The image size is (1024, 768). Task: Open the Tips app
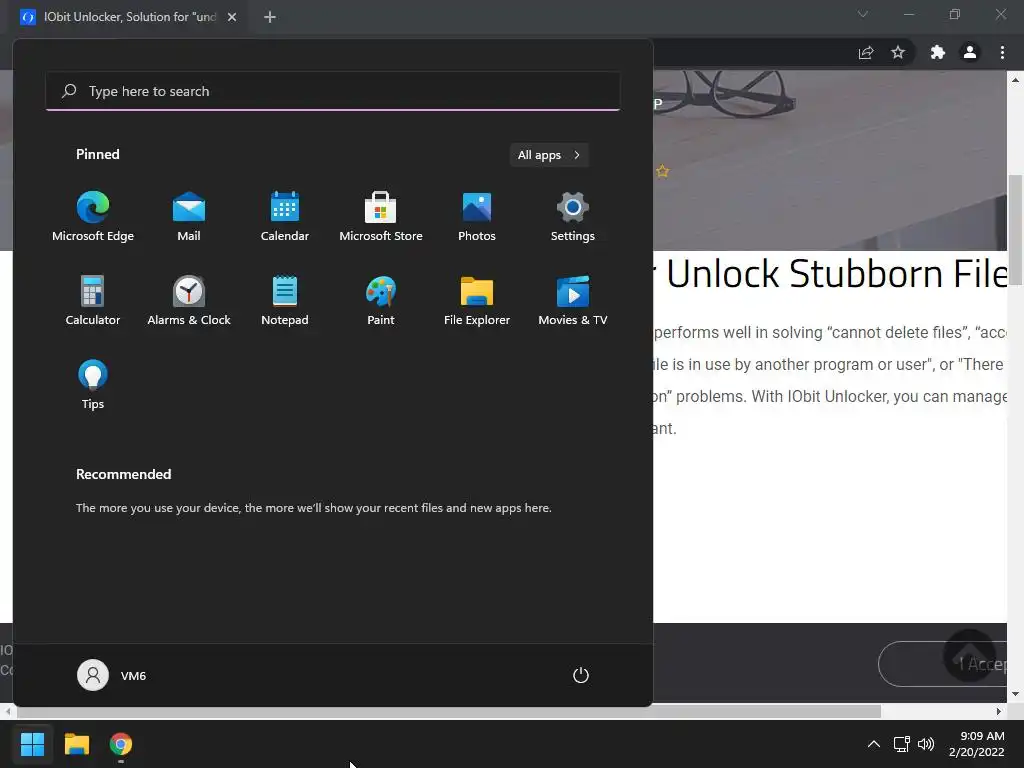pos(93,385)
